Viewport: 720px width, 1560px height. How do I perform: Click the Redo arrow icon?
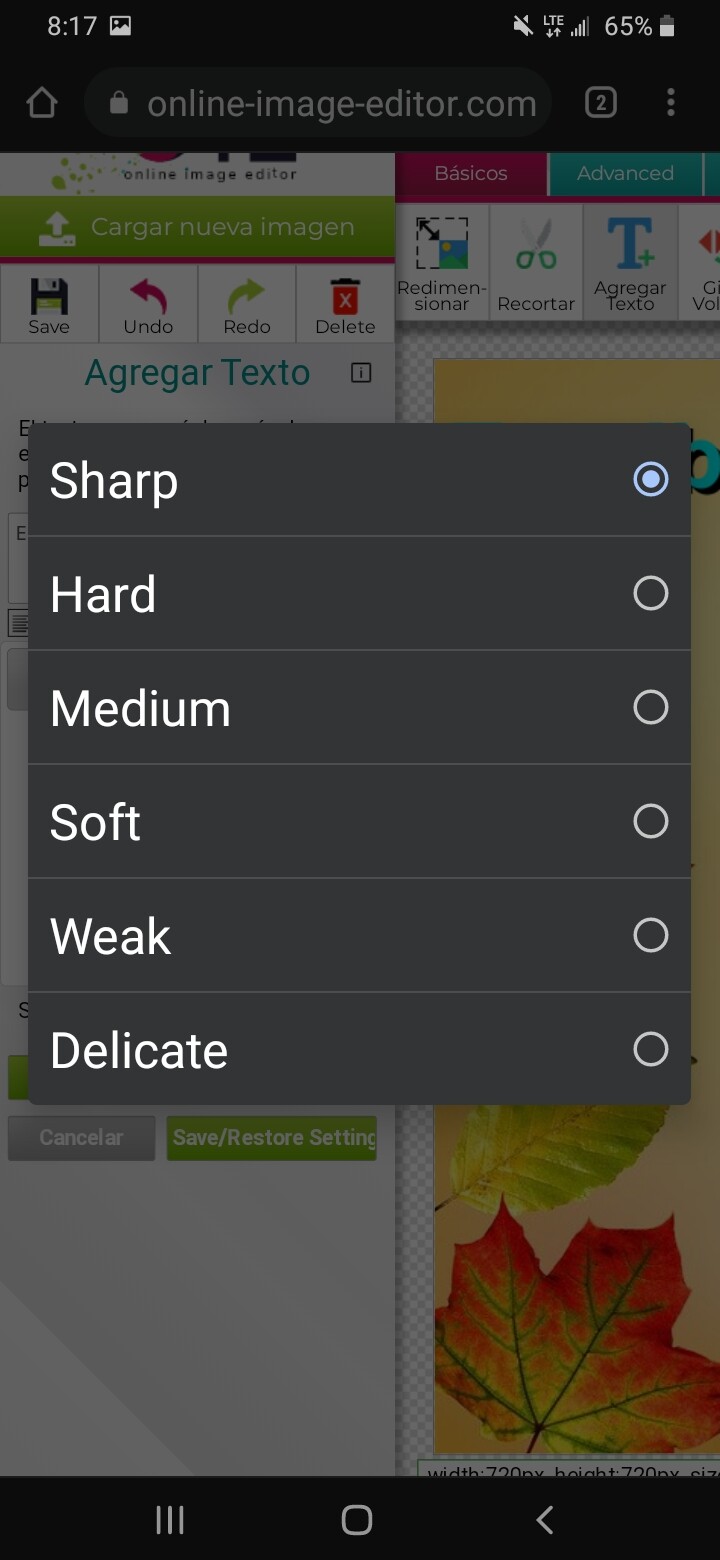[x=247, y=298]
